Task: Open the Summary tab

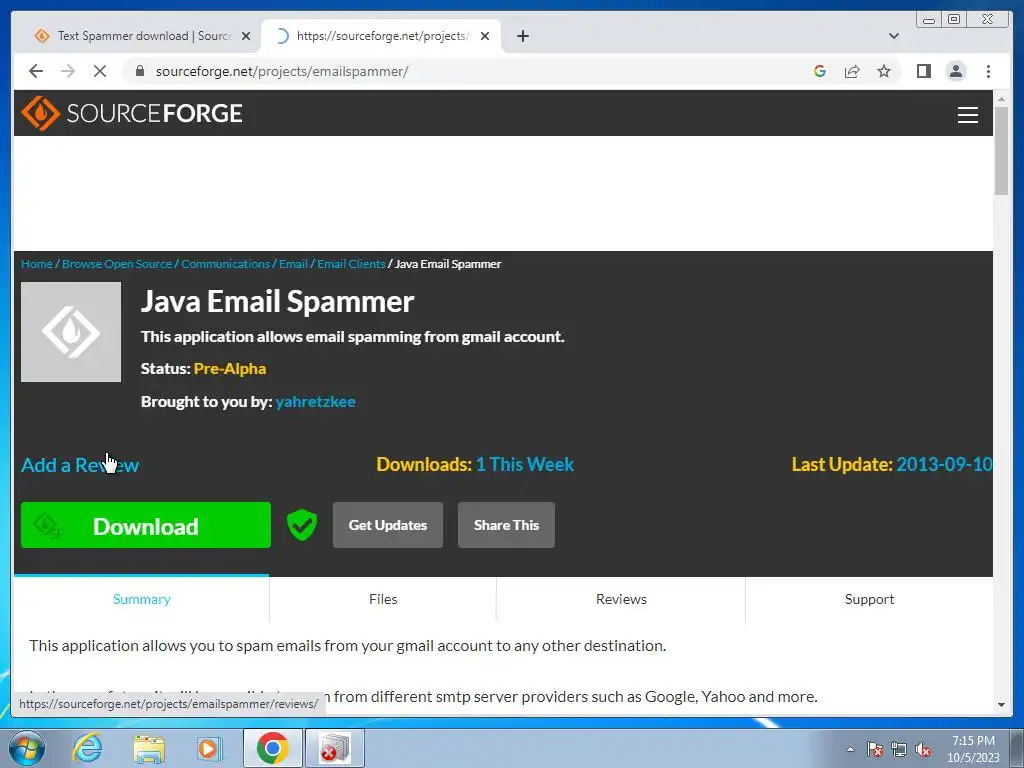Action: pyautogui.click(x=141, y=599)
